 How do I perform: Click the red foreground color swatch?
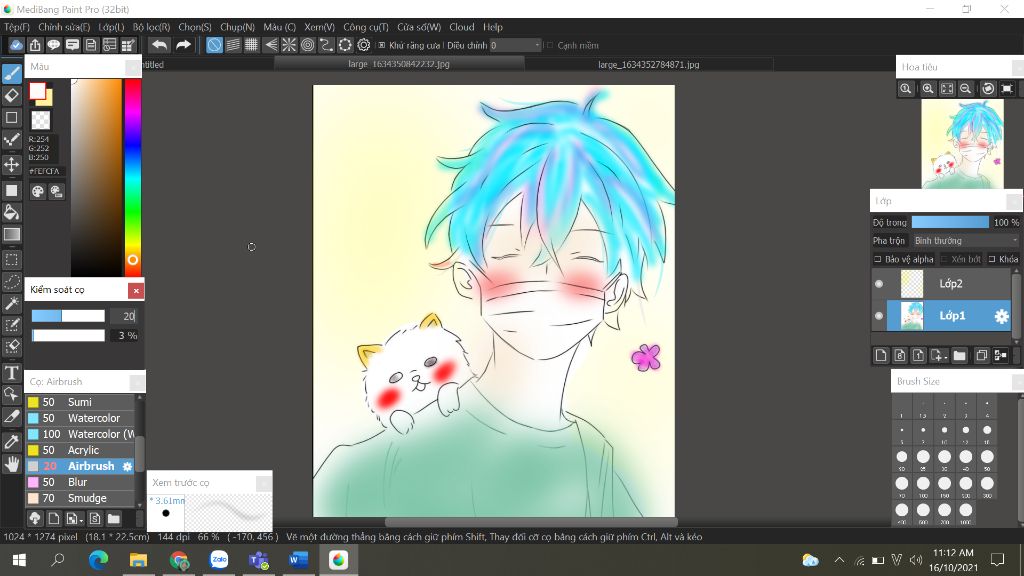click(x=37, y=91)
